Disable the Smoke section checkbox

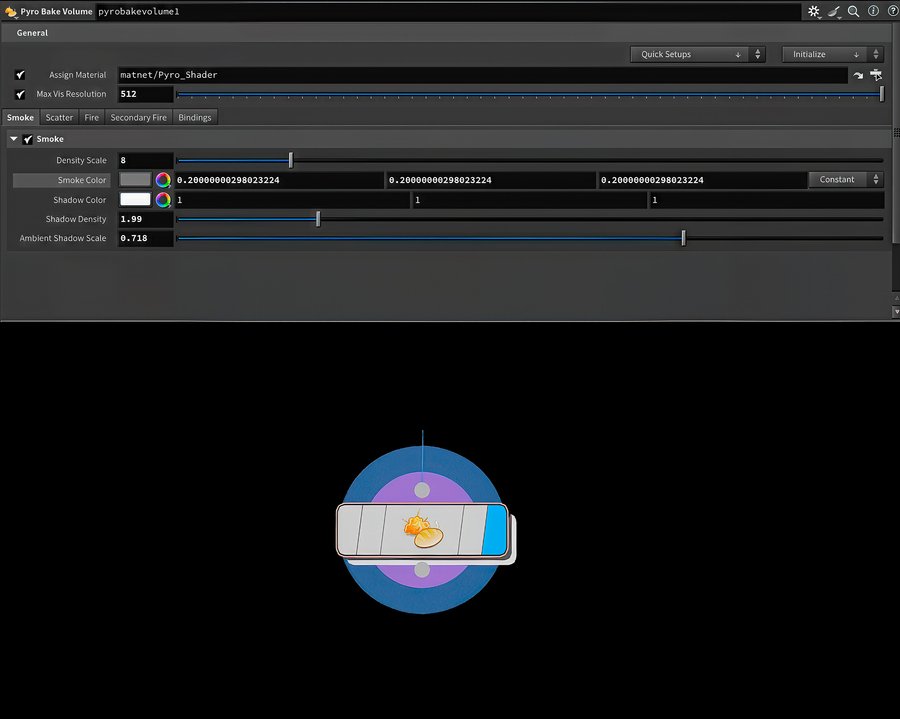(28, 139)
